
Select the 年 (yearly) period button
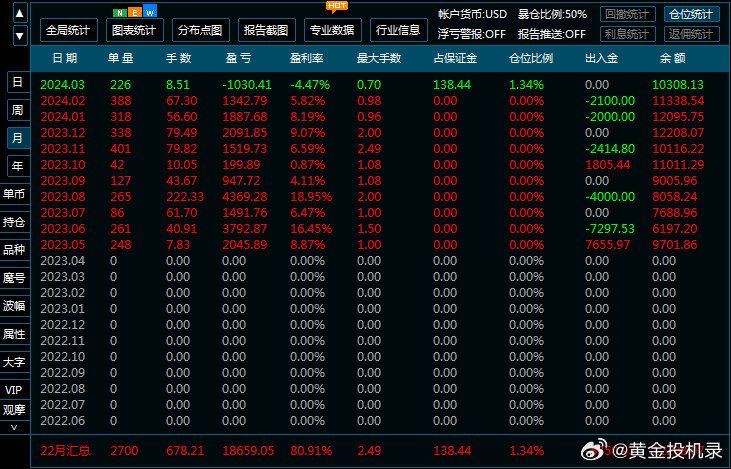(x=16, y=165)
